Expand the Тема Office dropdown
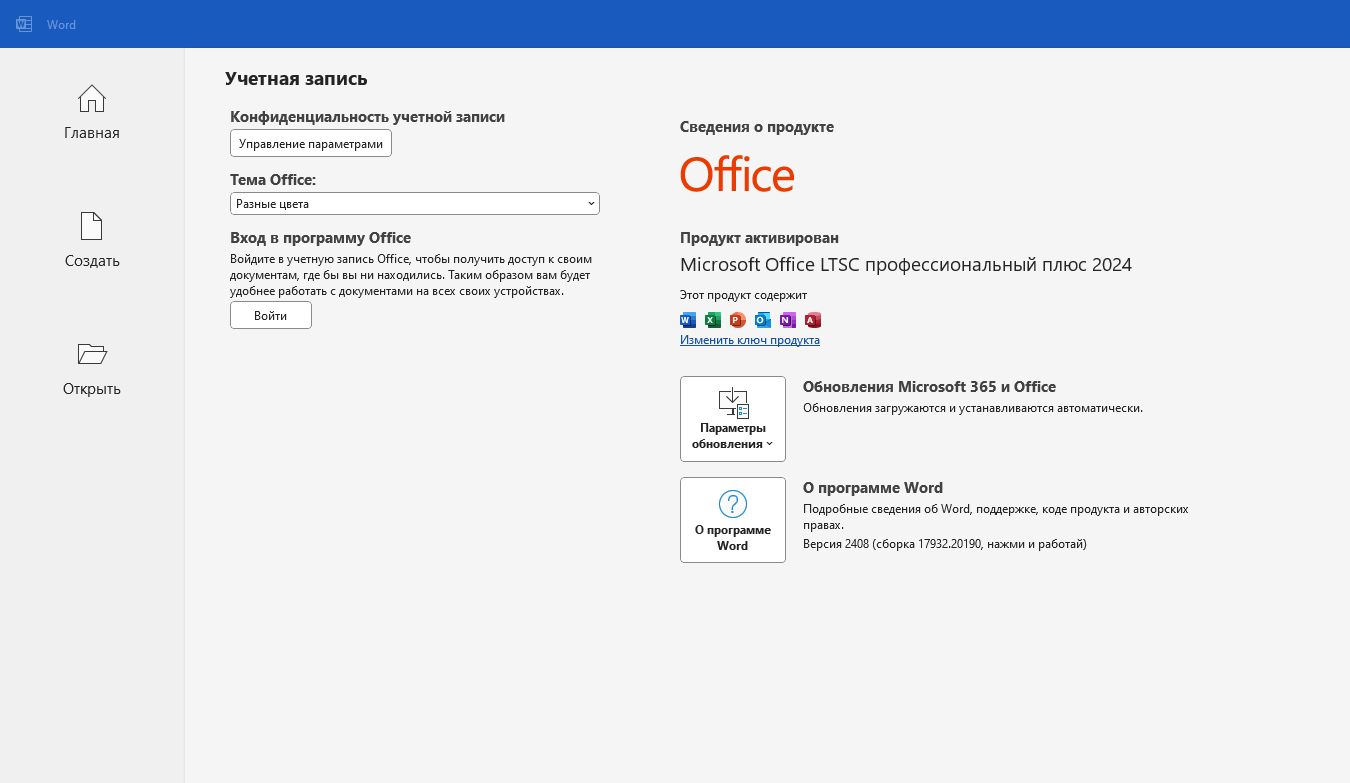 [415, 203]
